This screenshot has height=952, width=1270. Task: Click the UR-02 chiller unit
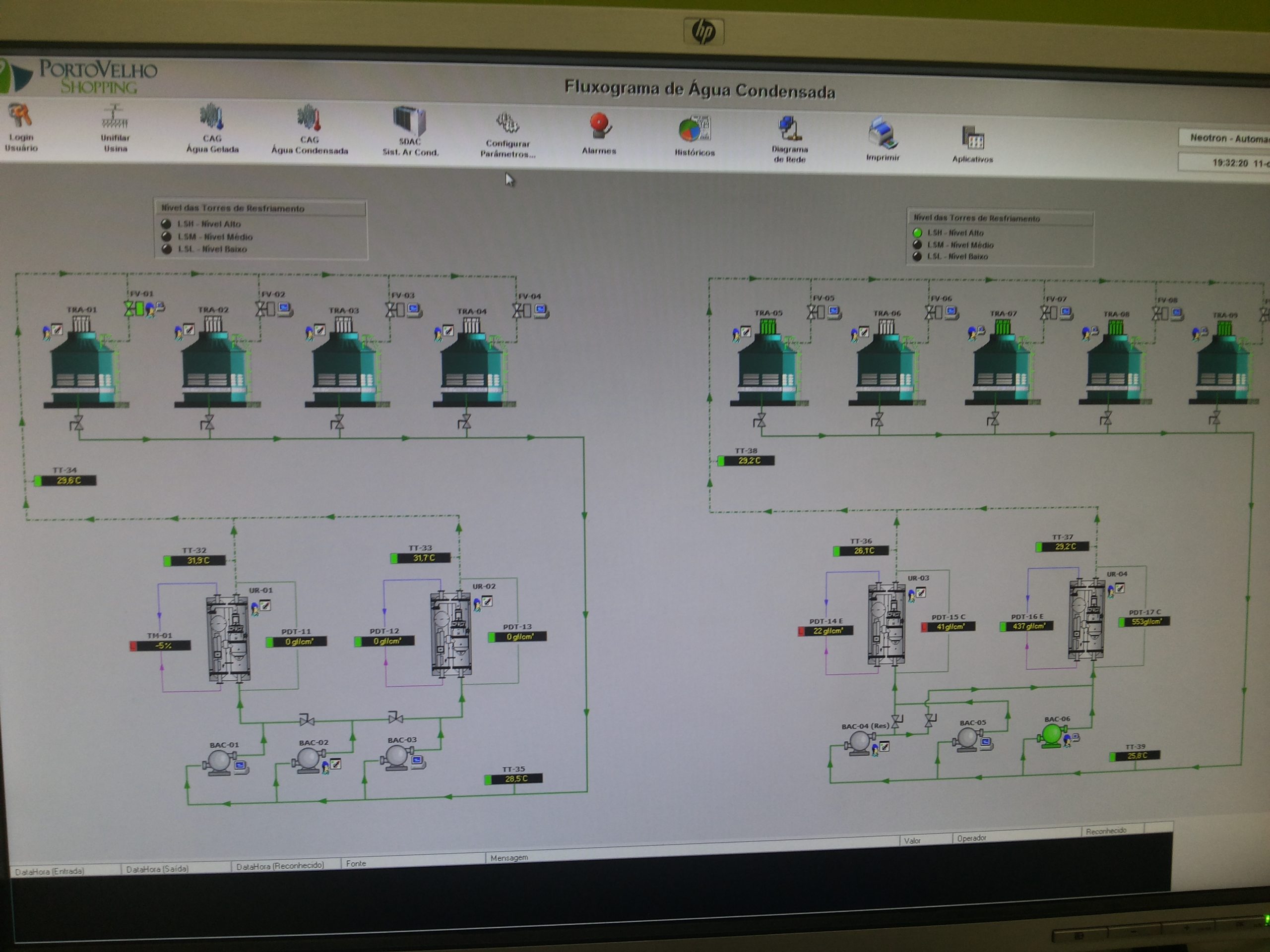click(451, 634)
